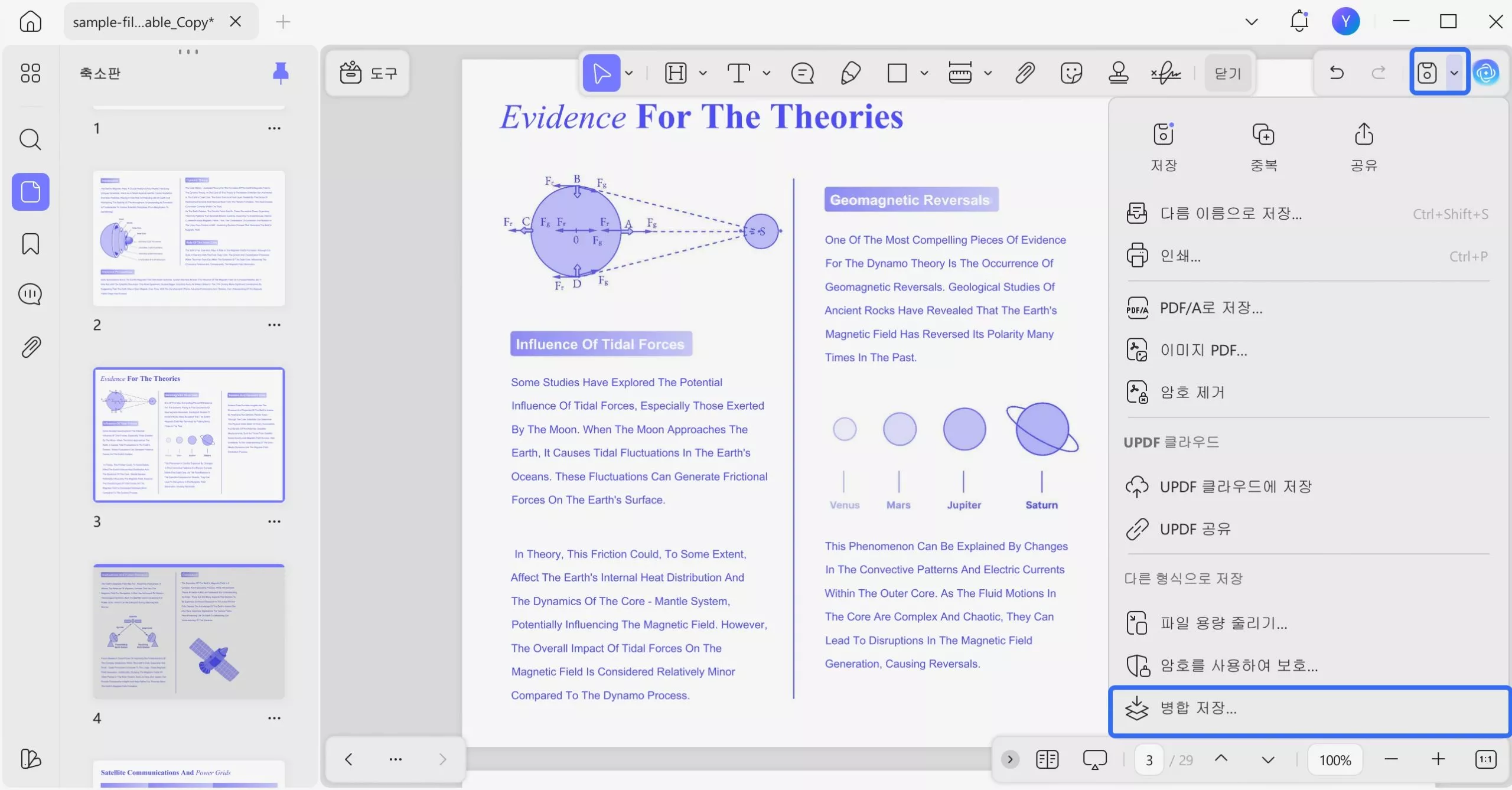Click the page number input field
This screenshot has width=1512, height=790.
(x=1149, y=759)
